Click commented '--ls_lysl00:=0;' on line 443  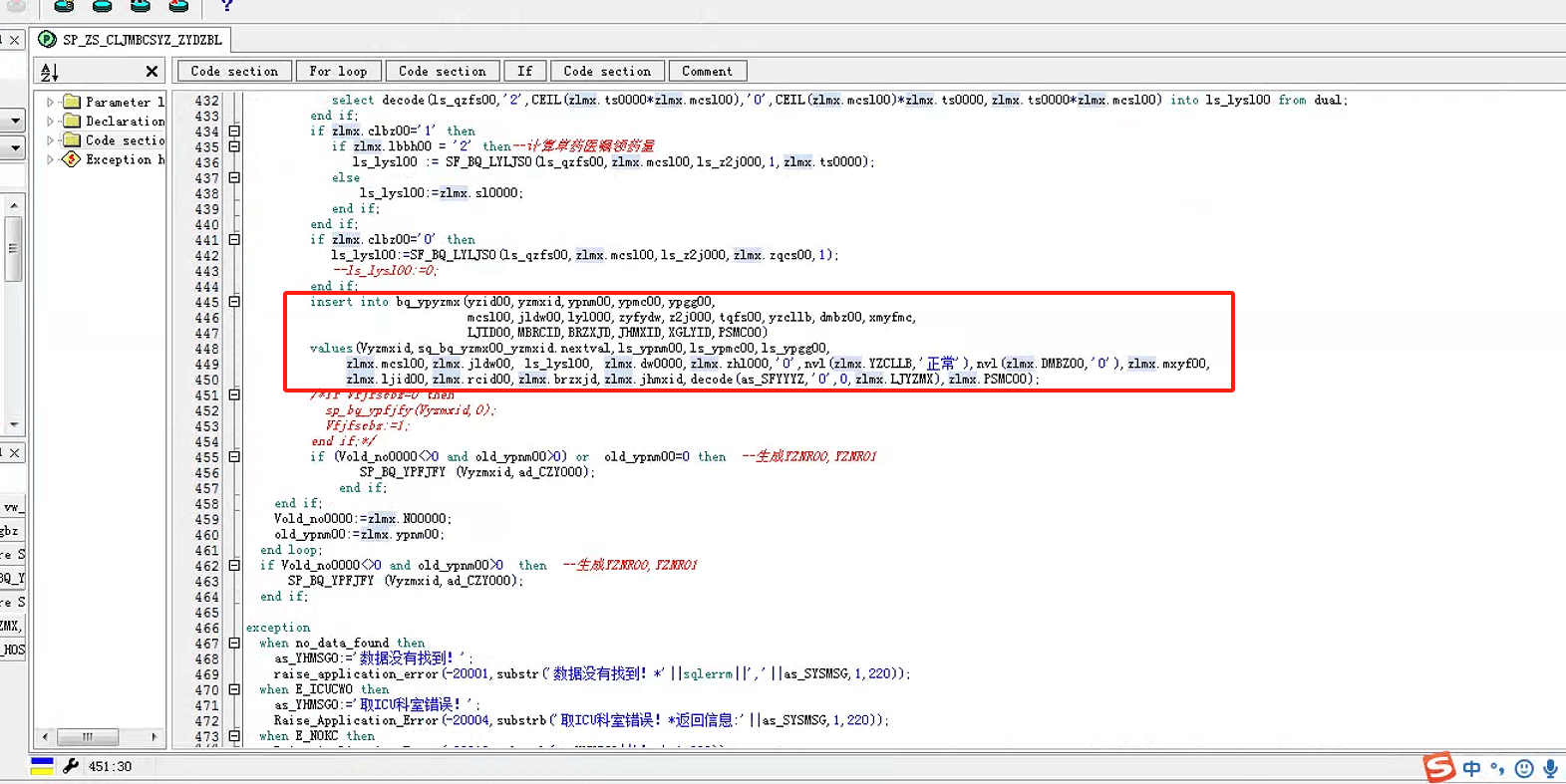pyautogui.click(x=385, y=271)
